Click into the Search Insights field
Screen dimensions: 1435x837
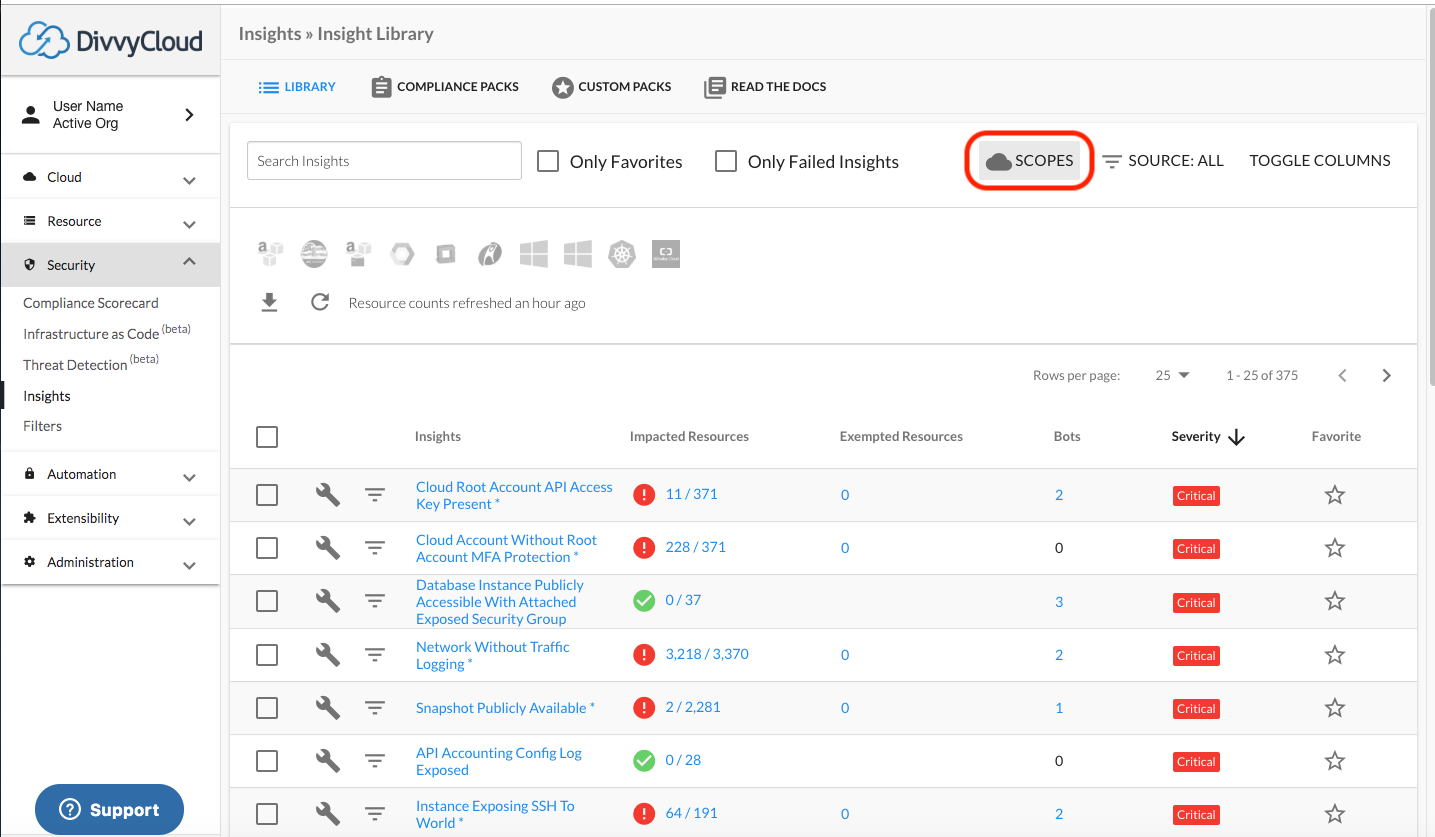[x=384, y=161]
